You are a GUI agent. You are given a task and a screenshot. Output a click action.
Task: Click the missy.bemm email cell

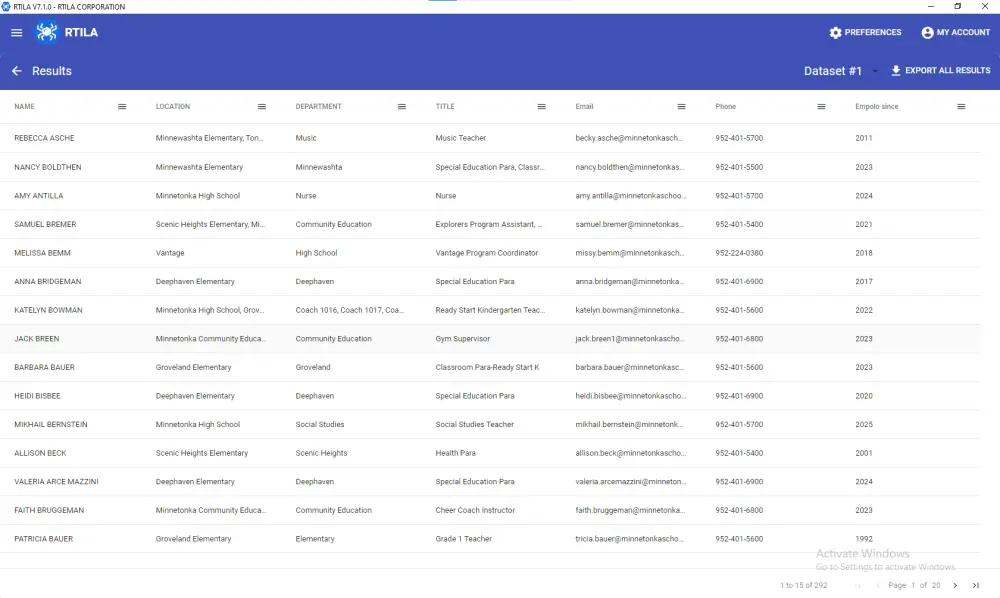click(x=629, y=253)
